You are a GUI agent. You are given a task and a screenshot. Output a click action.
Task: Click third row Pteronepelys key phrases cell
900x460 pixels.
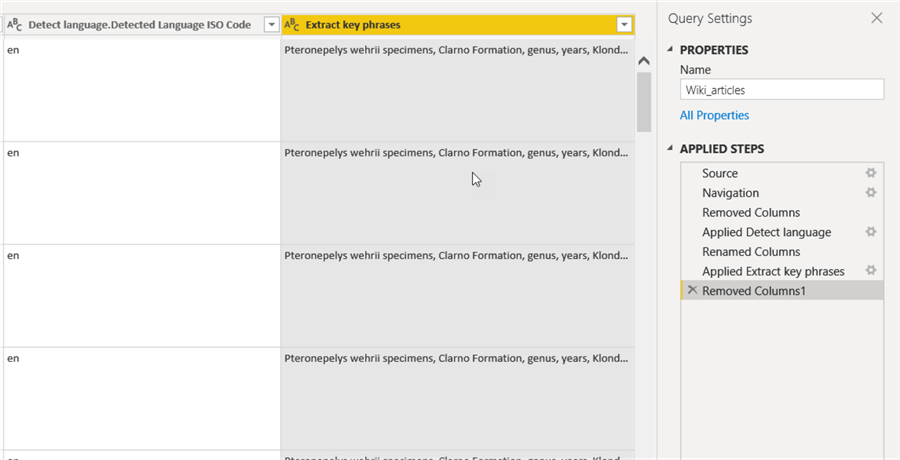tap(458, 296)
